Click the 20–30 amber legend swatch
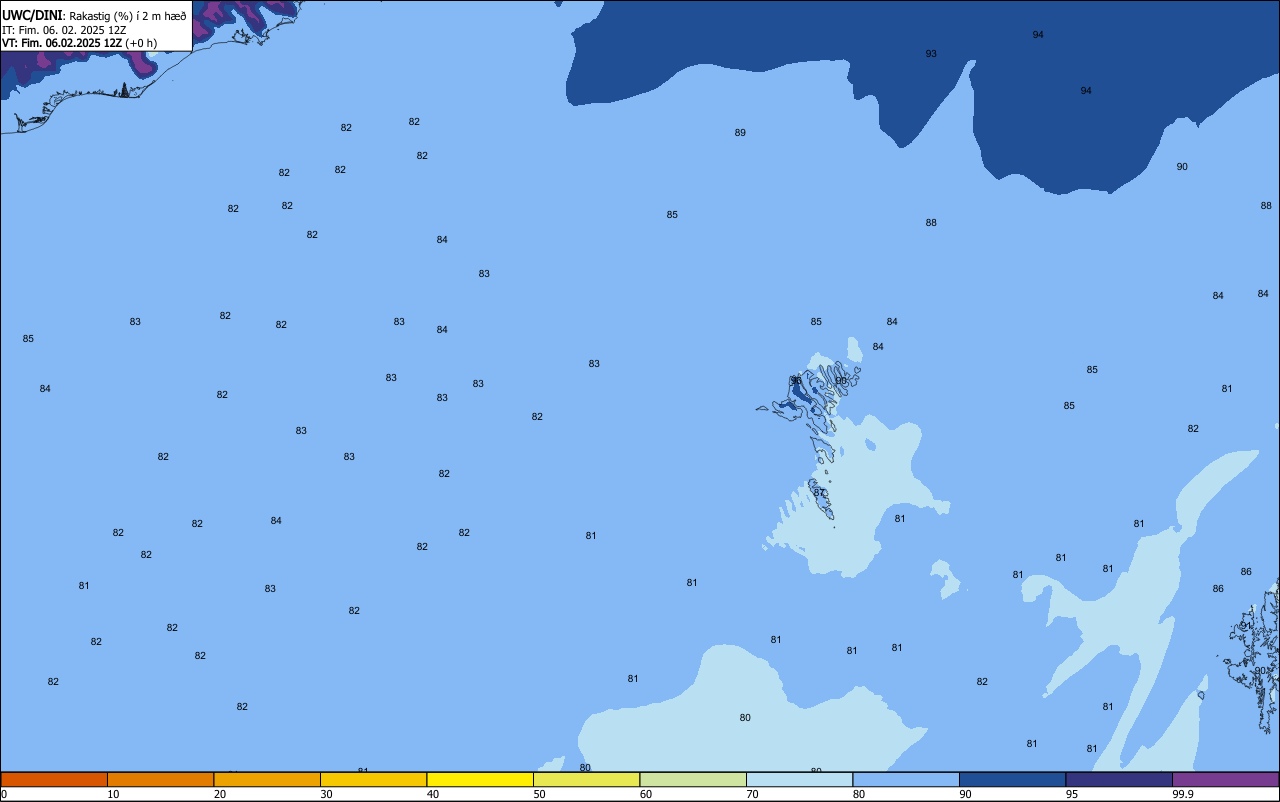Screen dimensions: 1280x802 point(267,779)
